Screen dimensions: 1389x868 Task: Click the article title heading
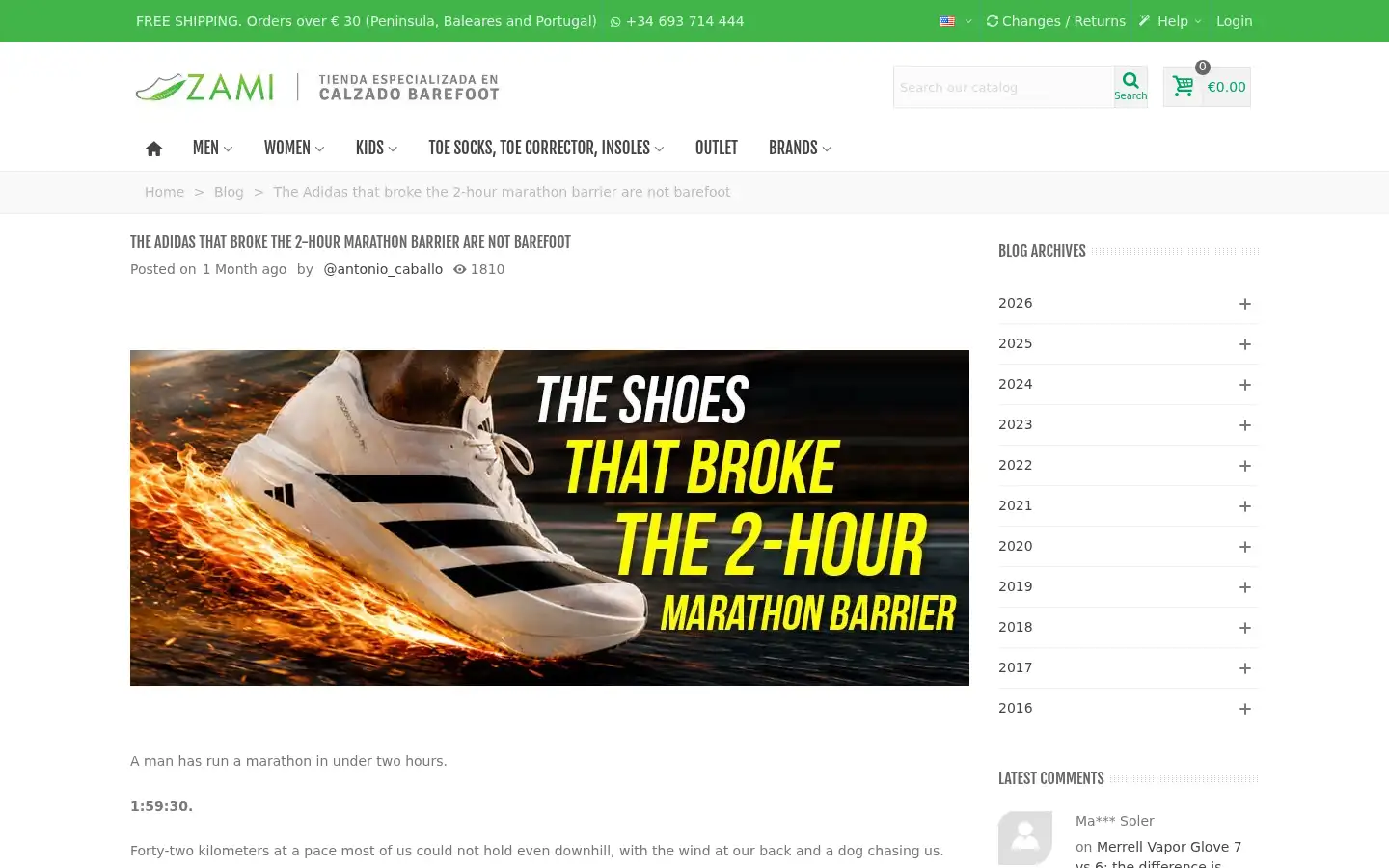click(x=350, y=242)
